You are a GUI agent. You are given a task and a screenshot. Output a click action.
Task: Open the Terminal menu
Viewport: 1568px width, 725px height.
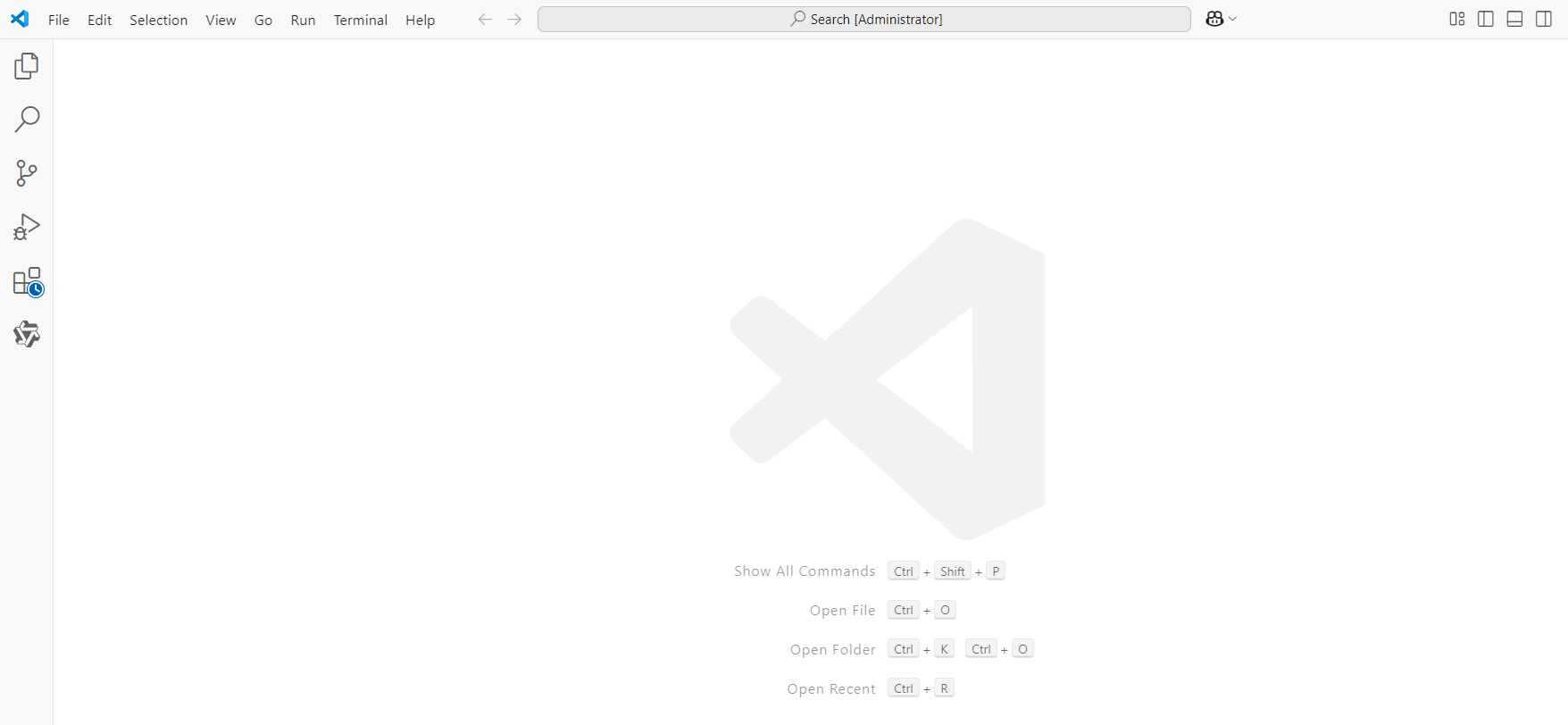pyautogui.click(x=360, y=20)
